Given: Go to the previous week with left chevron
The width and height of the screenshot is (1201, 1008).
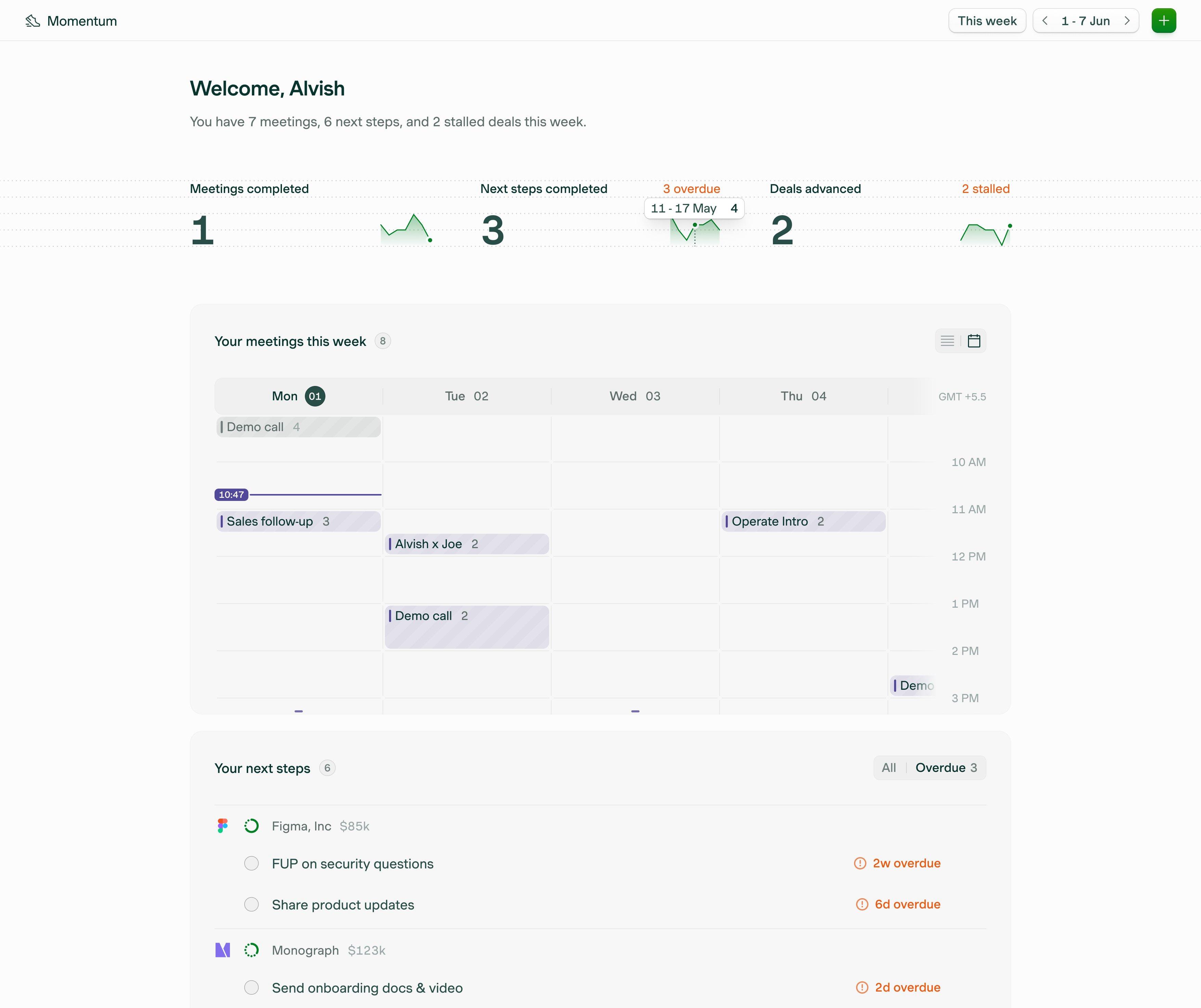Looking at the screenshot, I should pyautogui.click(x=1045, y=21).
